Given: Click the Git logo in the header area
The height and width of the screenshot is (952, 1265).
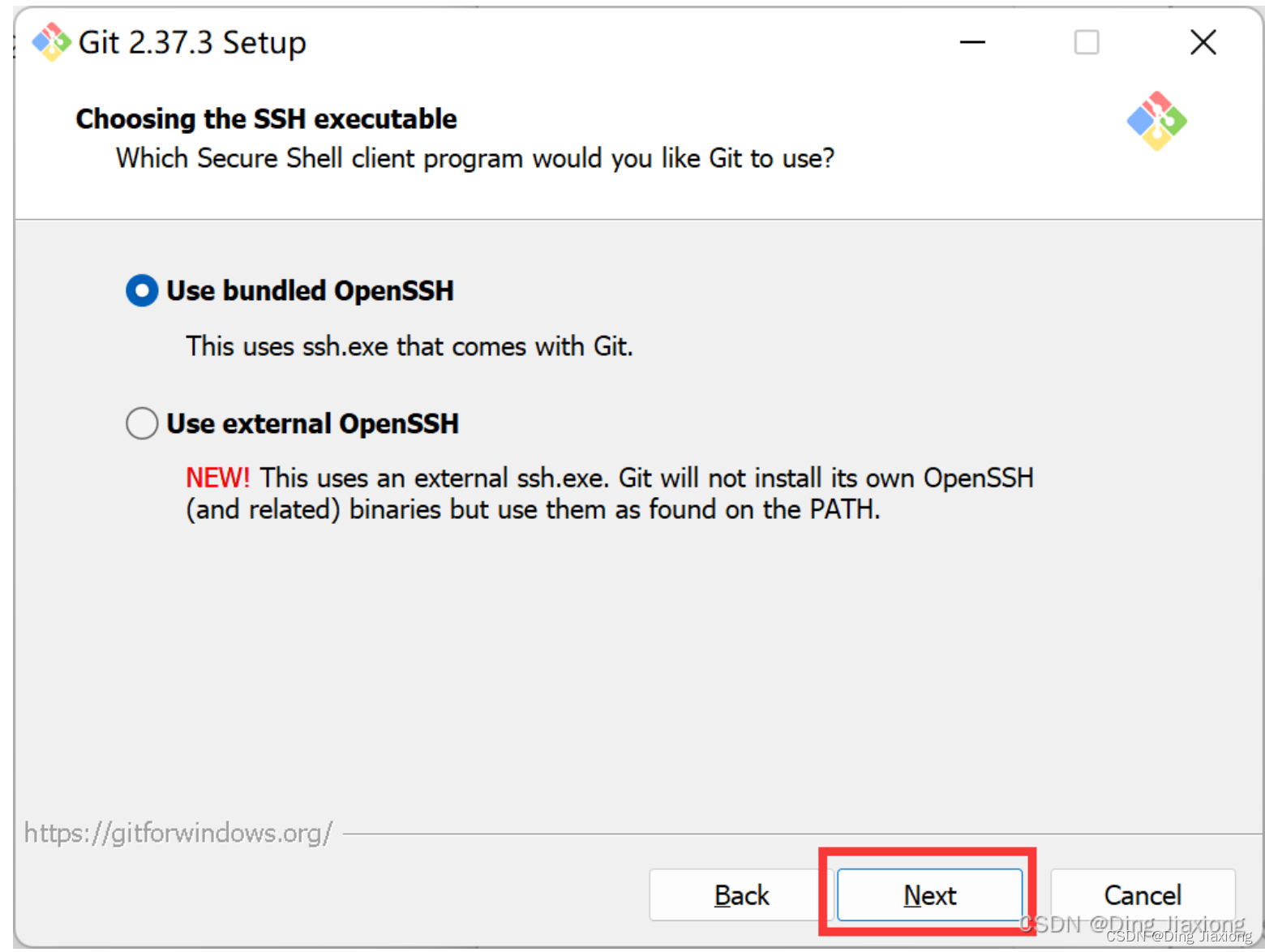Looking at the screenshot, I should 1156,121.
